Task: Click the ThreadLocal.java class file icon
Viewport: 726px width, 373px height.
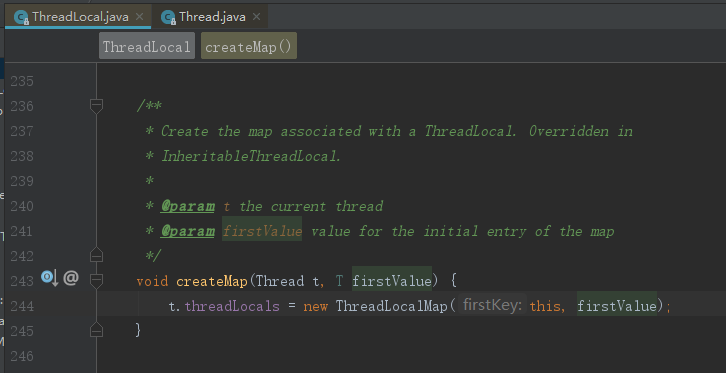Action: pyautogui.click(x=21, y=18)
